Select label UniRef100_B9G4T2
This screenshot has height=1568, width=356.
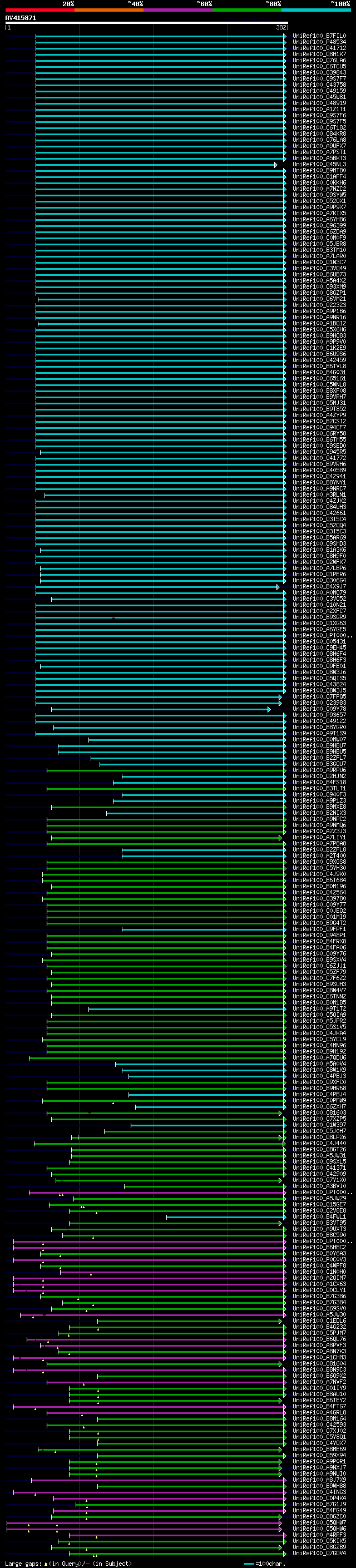tap(319, 923)
